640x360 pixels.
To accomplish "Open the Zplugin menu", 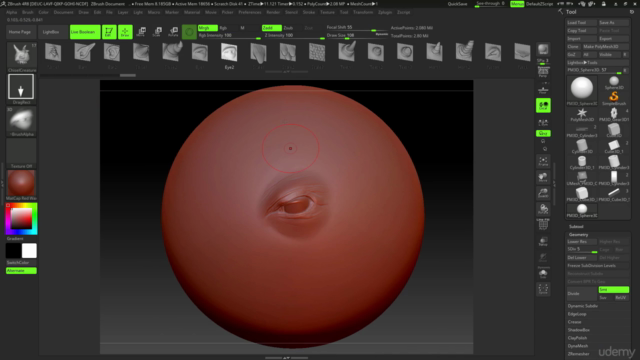I will click(385, 12).
